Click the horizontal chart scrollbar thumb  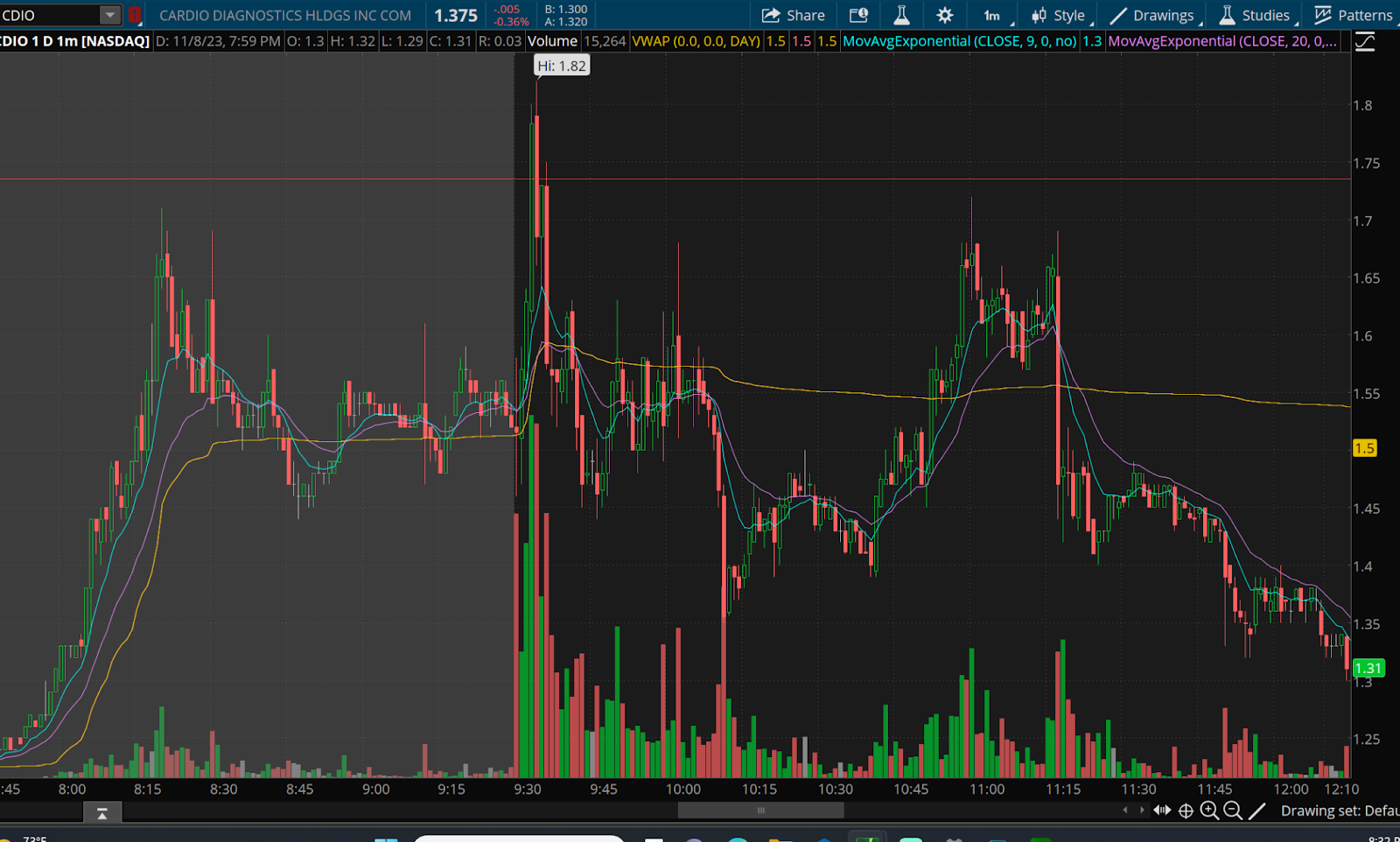point(760,810)
